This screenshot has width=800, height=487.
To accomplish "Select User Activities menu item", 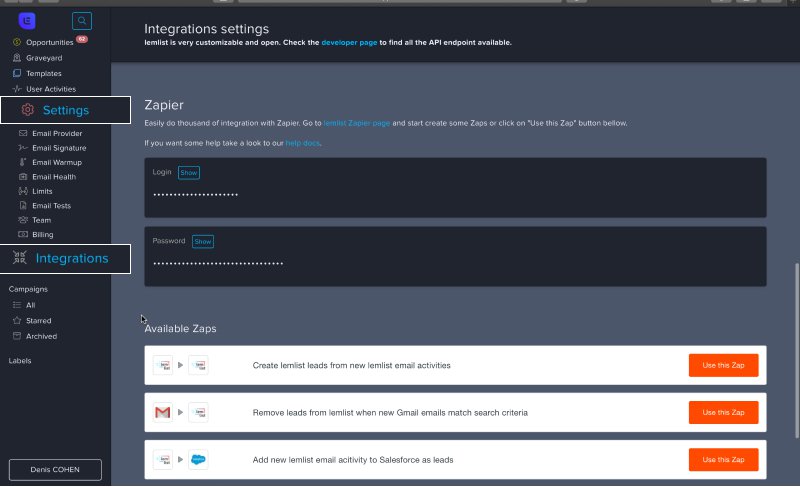I will pyautogui.click(x=51, y=89).
